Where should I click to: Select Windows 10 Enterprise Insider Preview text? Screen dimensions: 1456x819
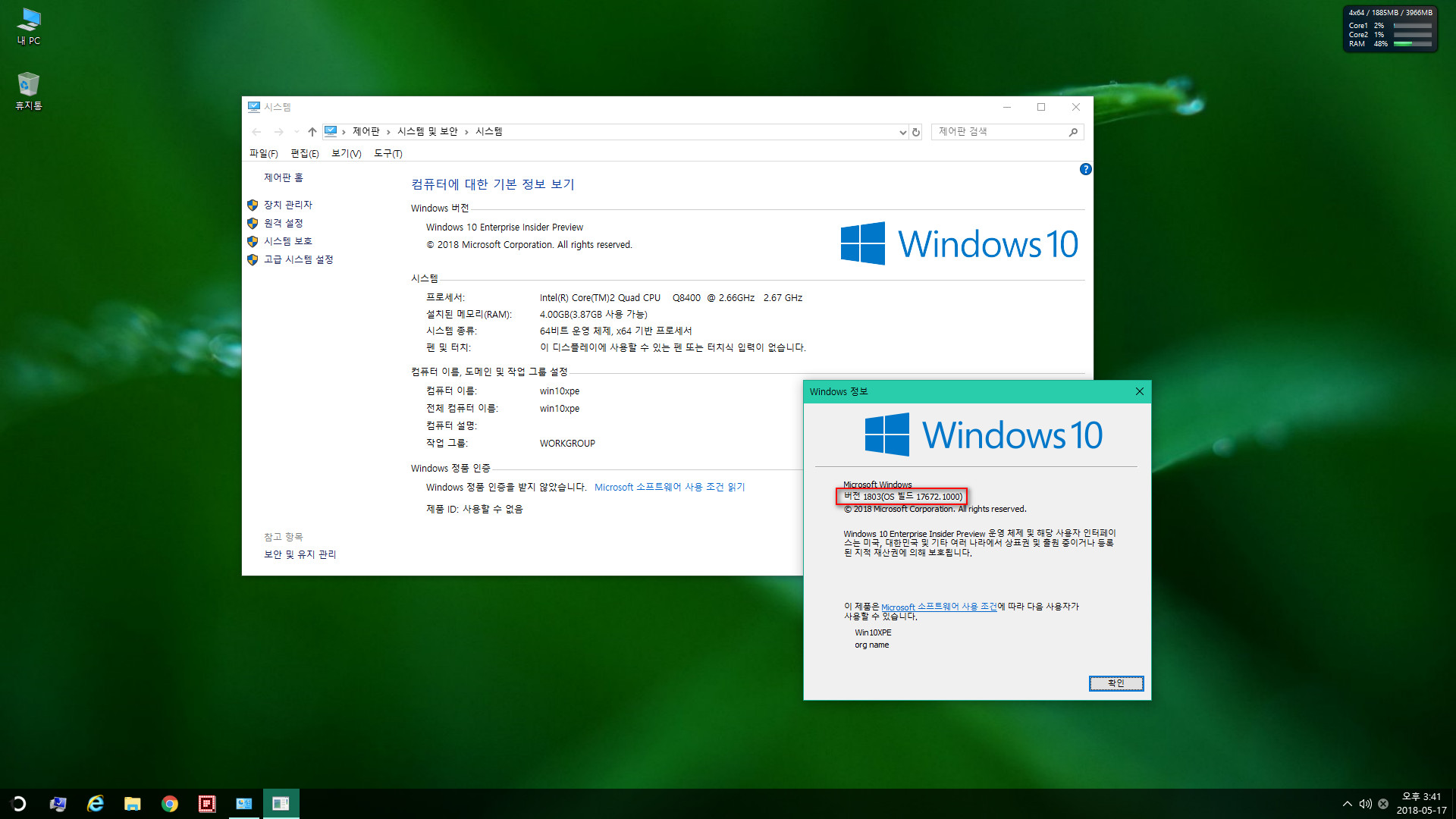pyautogui.click(x=504, y=227)
